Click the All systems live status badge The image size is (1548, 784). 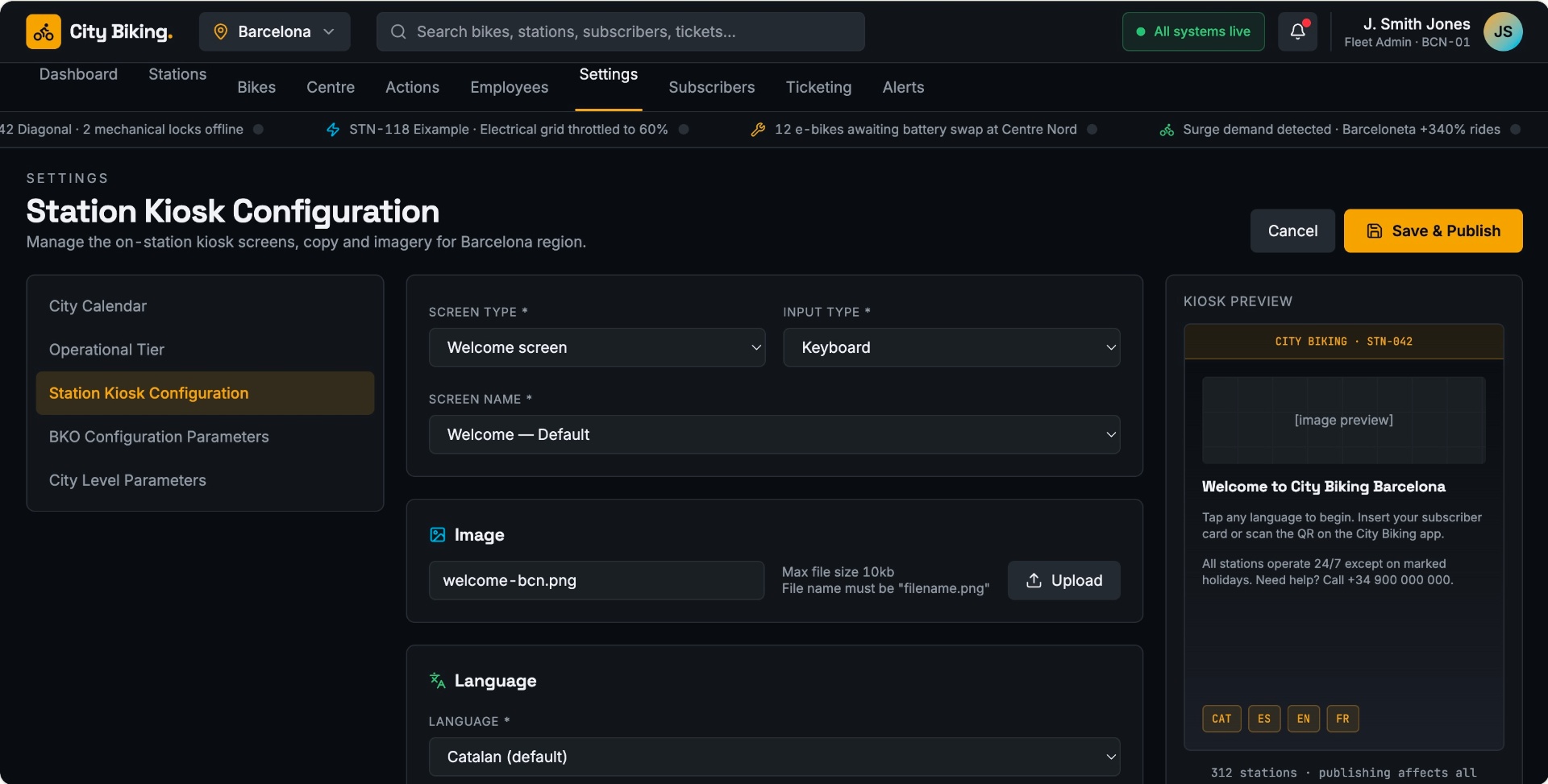(x=1192, y=31)
